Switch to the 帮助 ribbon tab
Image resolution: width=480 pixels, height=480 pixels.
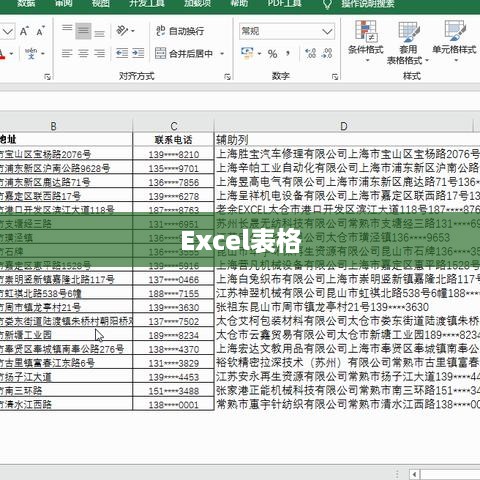tap(239, 3)
